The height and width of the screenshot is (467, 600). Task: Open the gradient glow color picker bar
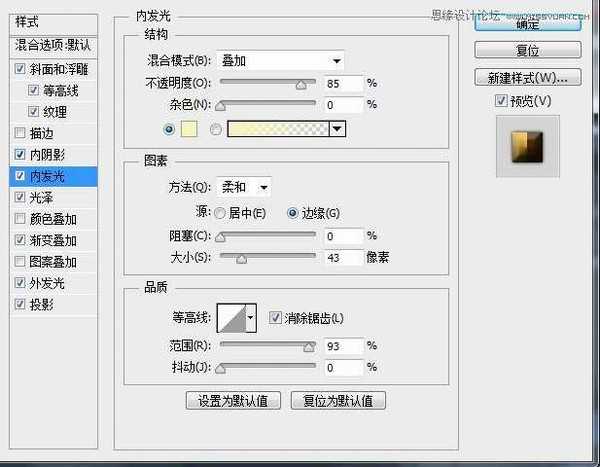tap(278, 128)
